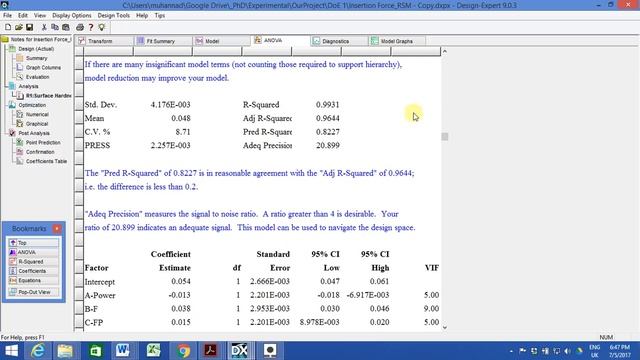The height and width of the screenshot is (360, 640).
Task: Close the Bookmarks panel
Action: (x=57, y=229)
